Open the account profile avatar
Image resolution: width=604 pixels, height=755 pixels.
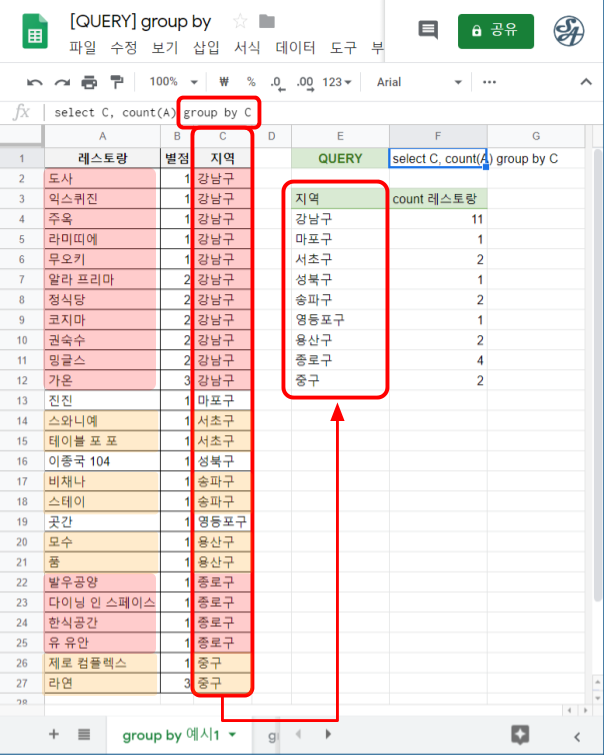click(x=569, y=31)
